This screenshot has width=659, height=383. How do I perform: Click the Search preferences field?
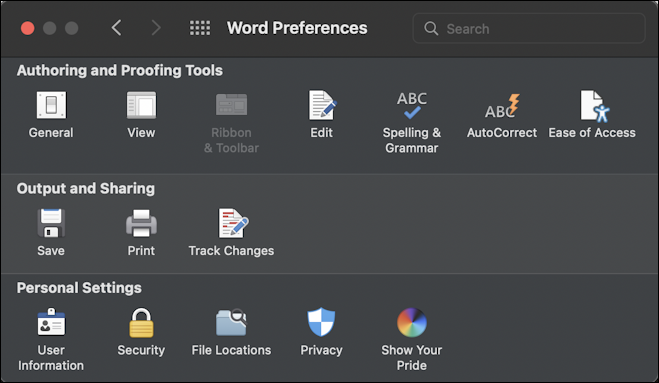click(529, 28)
